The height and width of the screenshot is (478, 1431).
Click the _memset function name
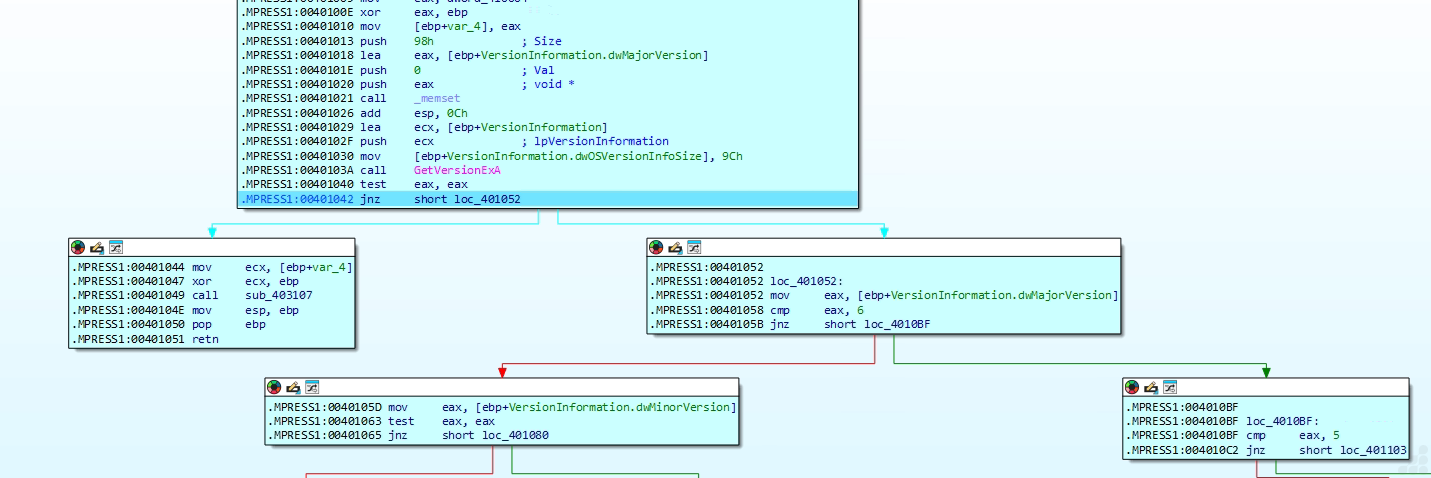pyautogui.click(x=437, y=99)
